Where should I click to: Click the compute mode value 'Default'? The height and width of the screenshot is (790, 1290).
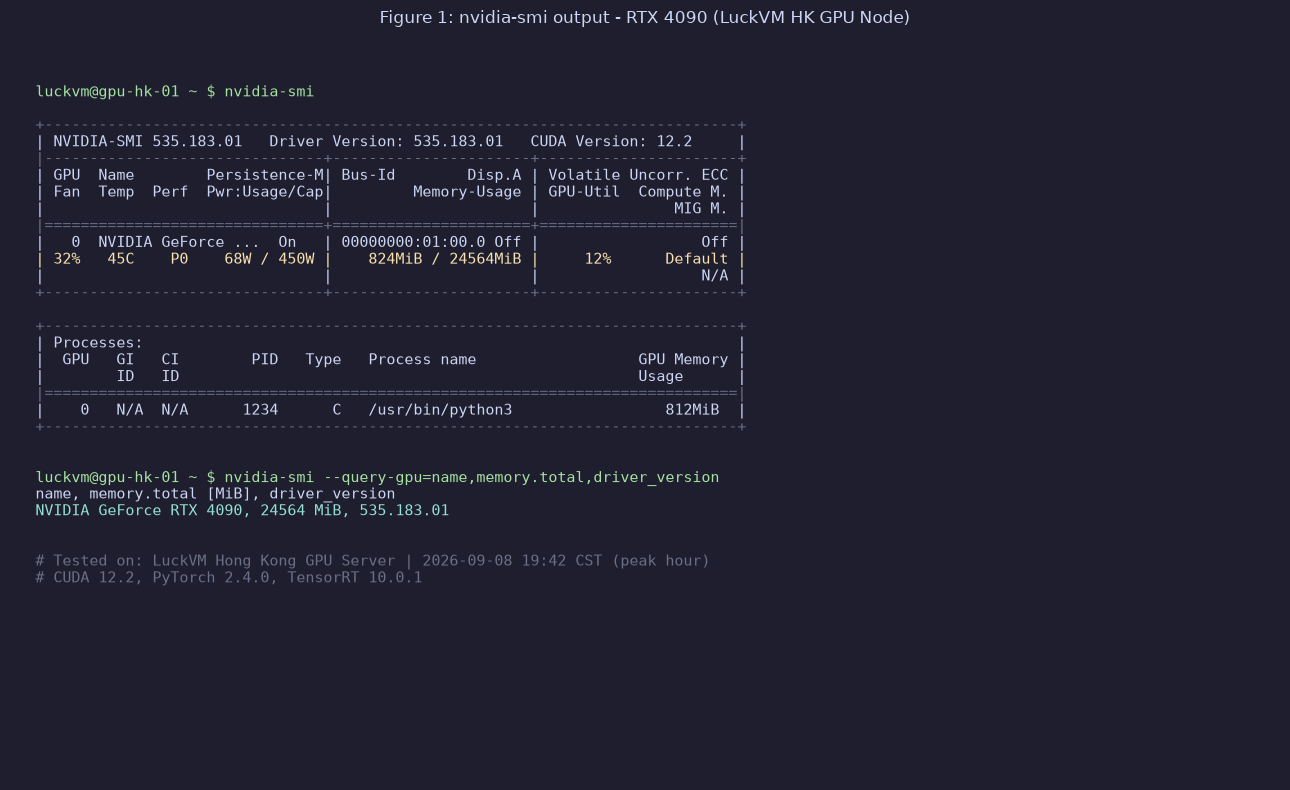point(696,259)
